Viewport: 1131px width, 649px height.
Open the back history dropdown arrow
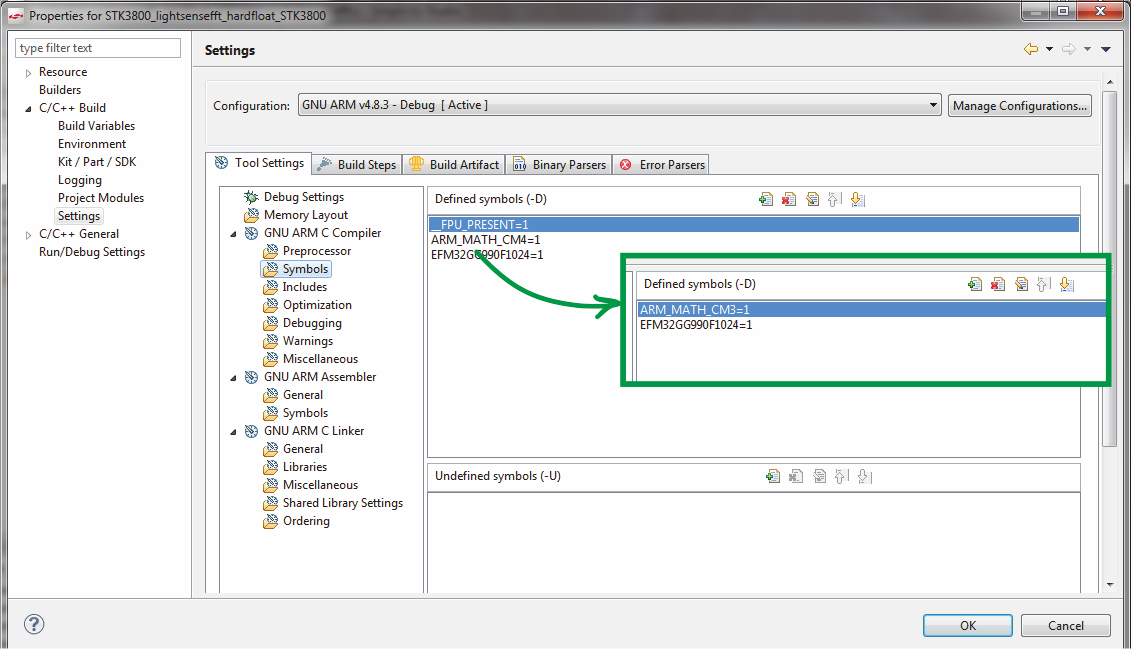click(1049, 49)
